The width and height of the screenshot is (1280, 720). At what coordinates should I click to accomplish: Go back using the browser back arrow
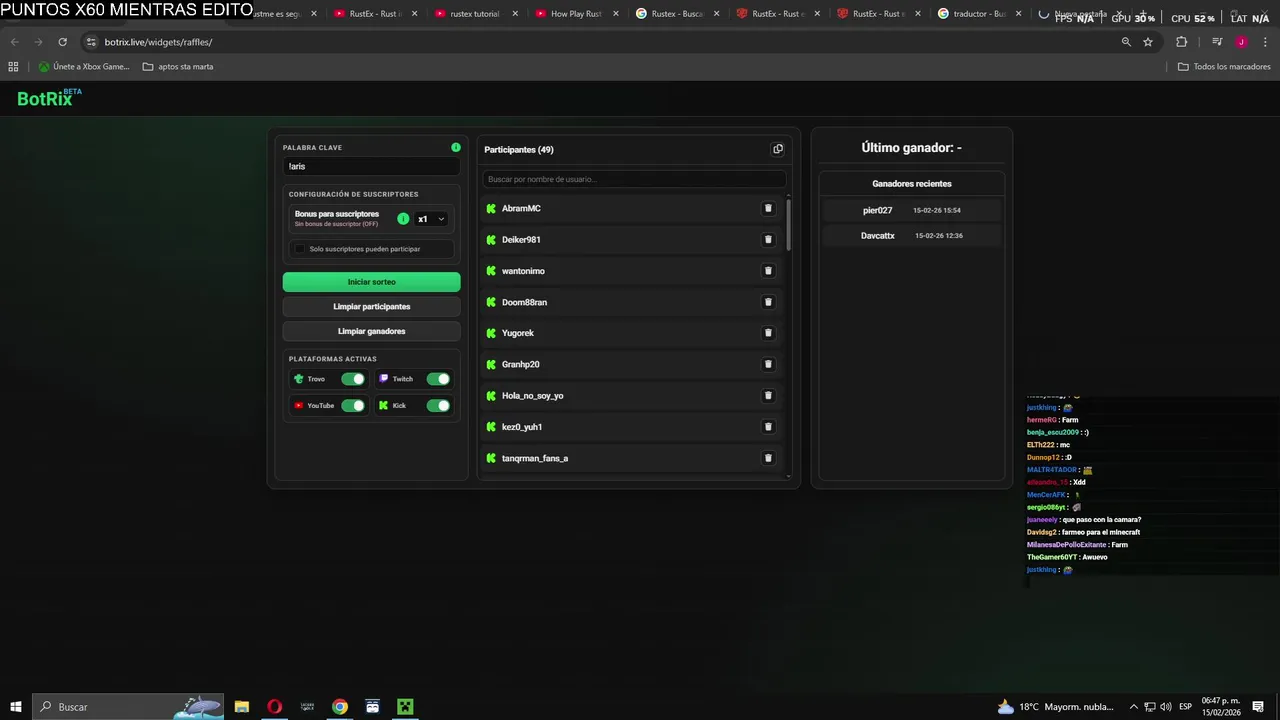coord(14,42)
